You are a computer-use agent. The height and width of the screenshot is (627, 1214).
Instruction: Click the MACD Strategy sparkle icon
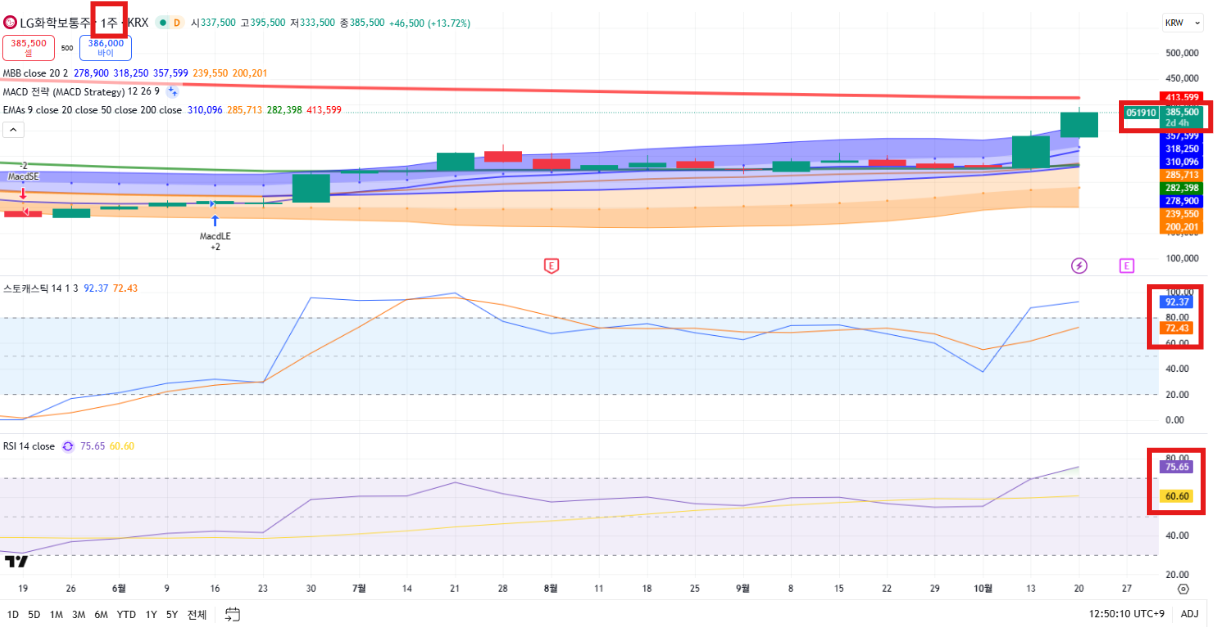pos(172,91)
